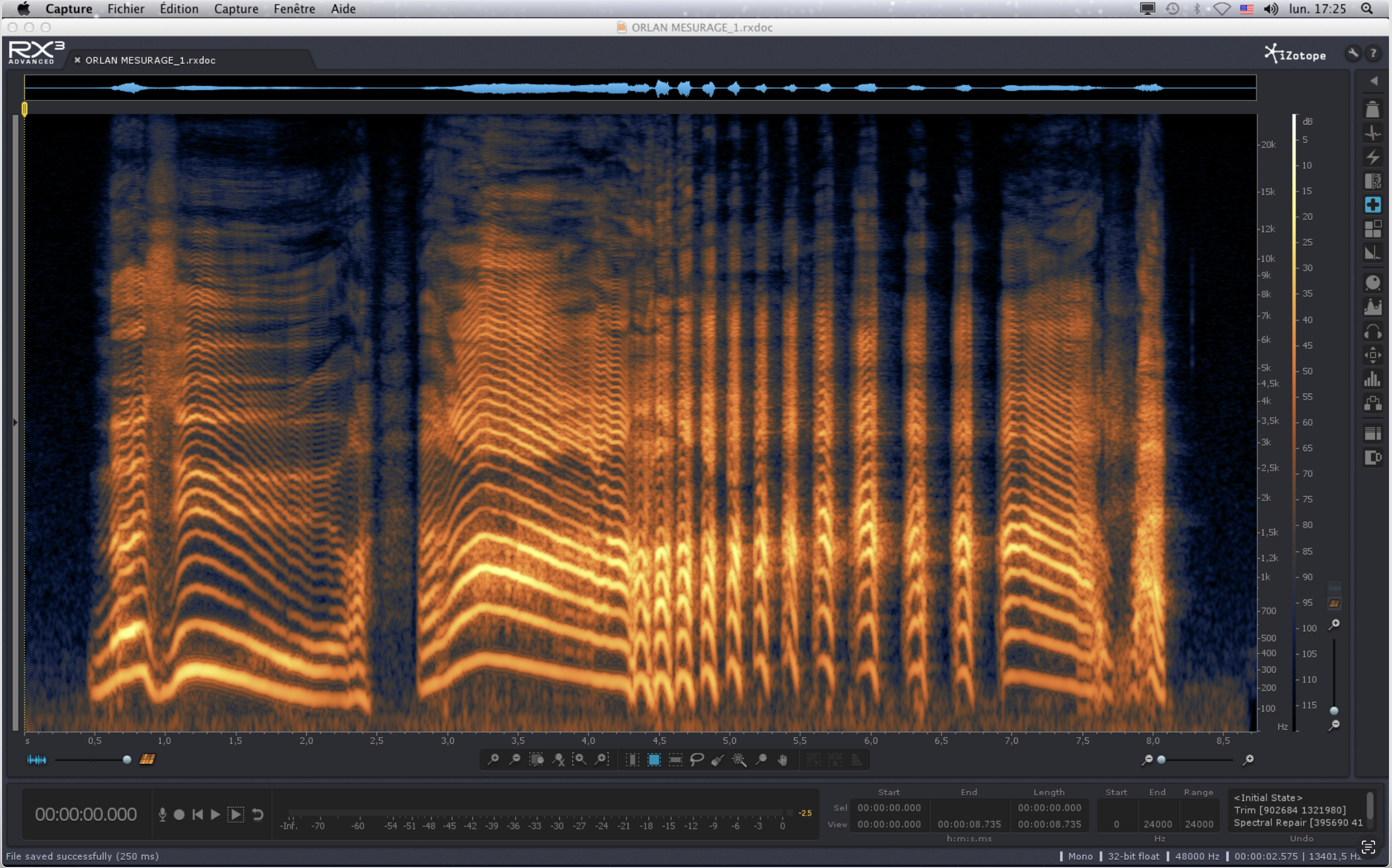
Task: Expand the left side panel arrow
Action: click(x=15, y=422)
